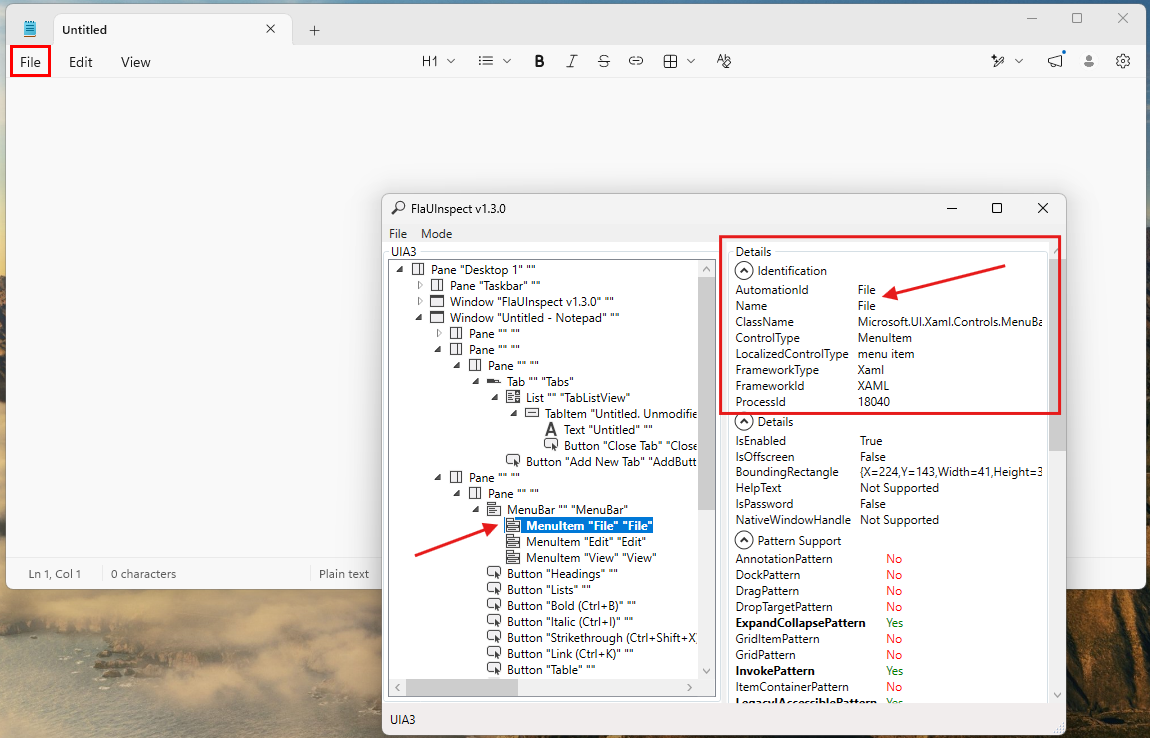1150x738 pixels.
Task: Open the Edit menu in Notepad
Action: (81, 62)
